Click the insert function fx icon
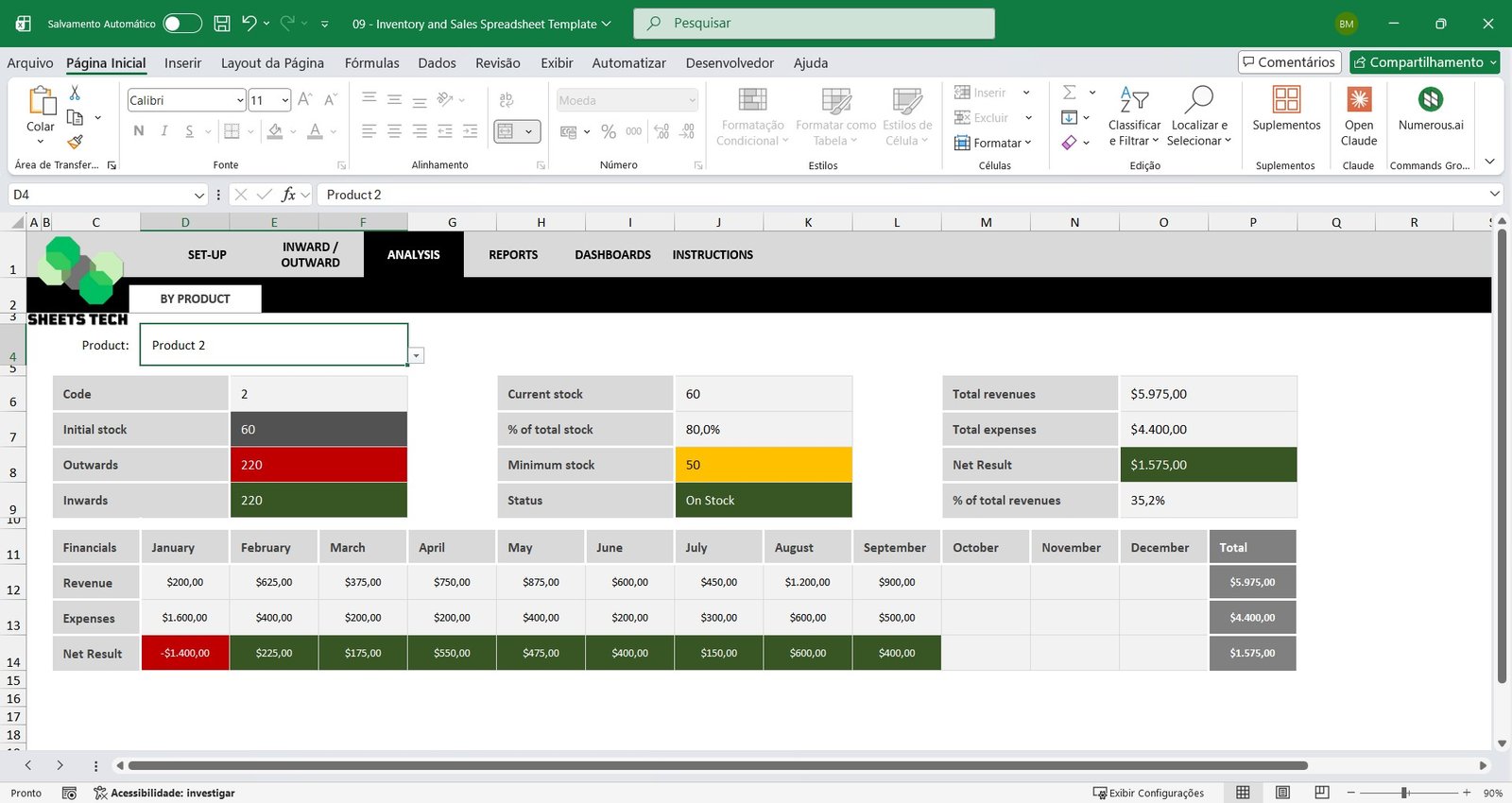This screenshot has height=803, width=1512. pos(288,195)
